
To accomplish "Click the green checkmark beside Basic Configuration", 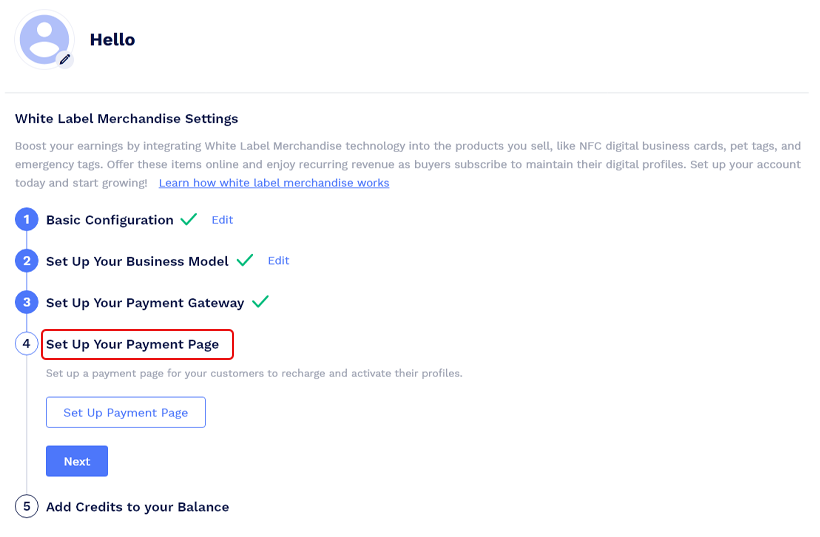I will tap(189, 219).
